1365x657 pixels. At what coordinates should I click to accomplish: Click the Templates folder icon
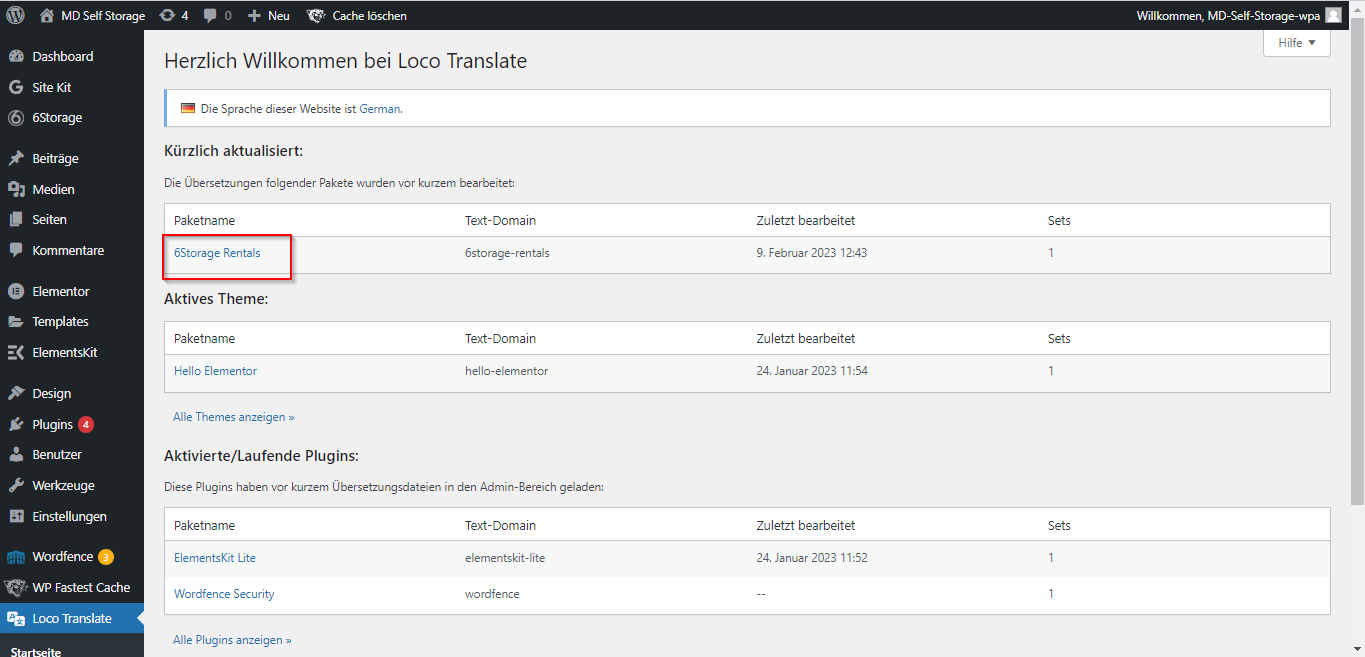16,321
